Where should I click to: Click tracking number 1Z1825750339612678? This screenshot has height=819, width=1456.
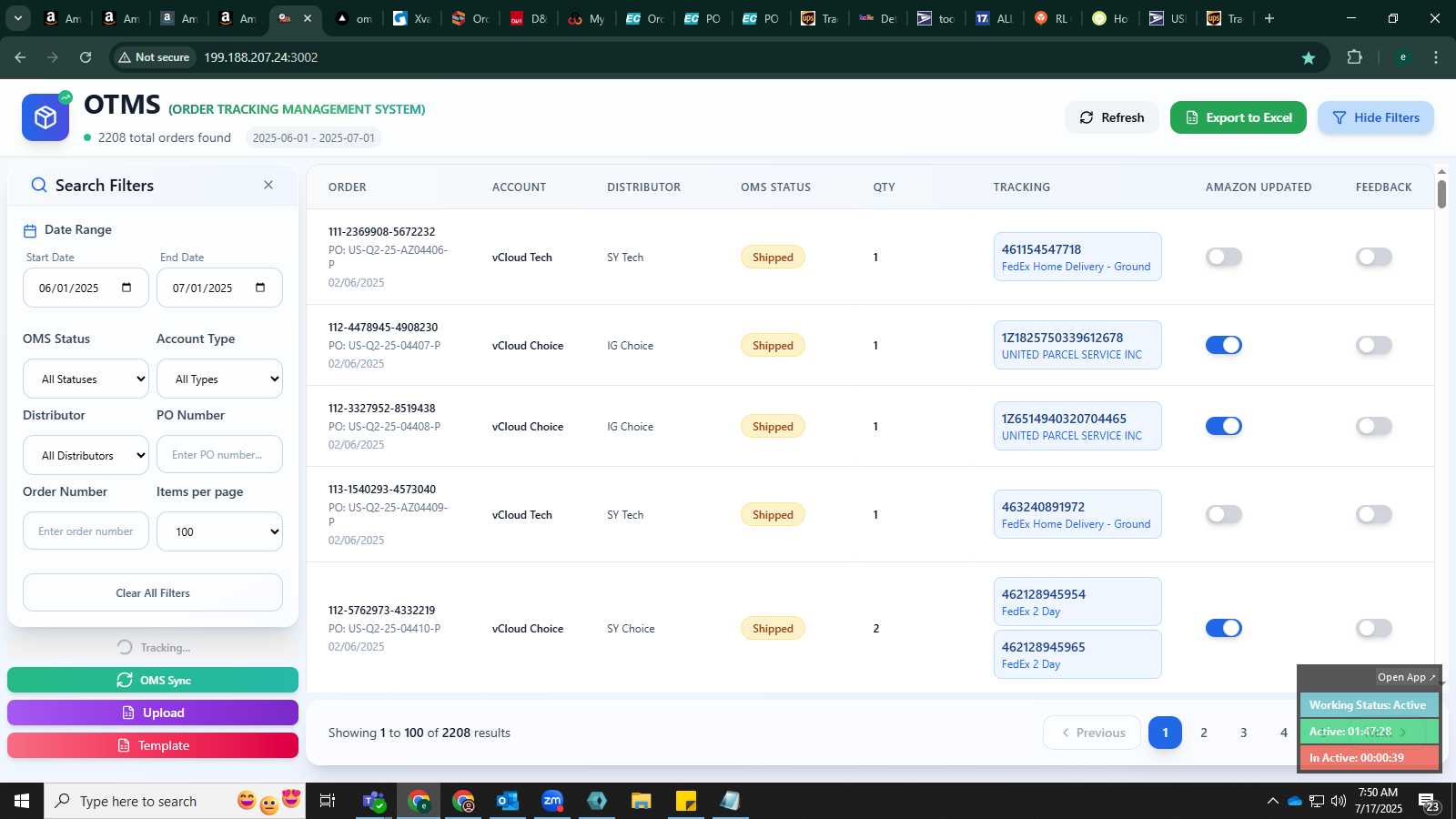(1063, 338)
